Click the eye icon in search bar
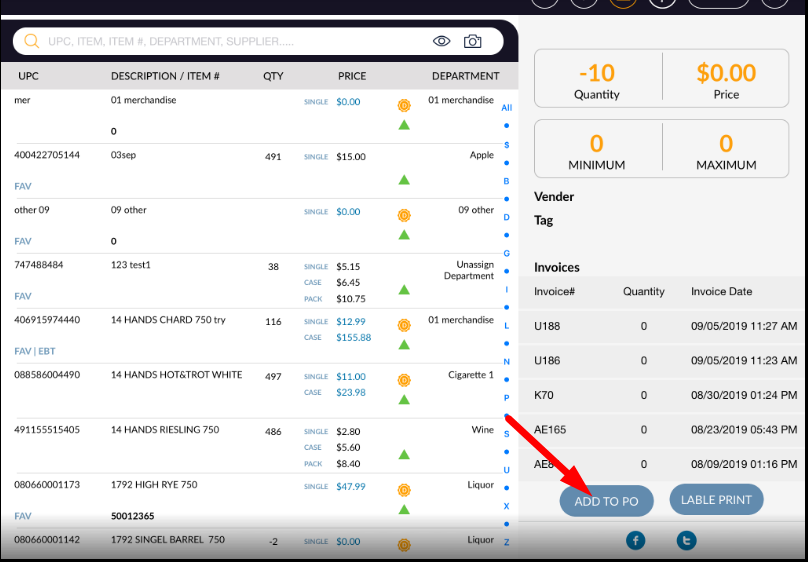The image size is (808, 562). click(441, 41)
